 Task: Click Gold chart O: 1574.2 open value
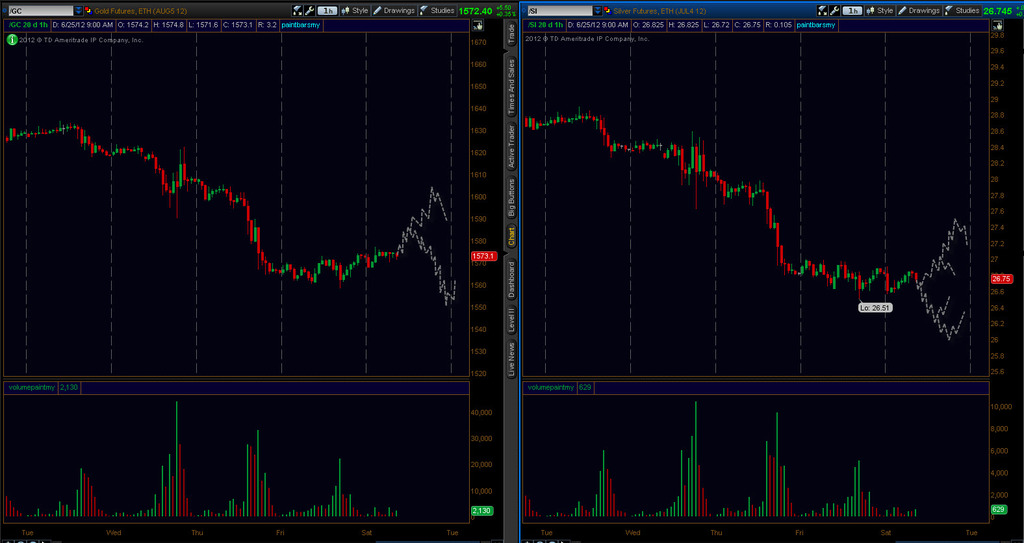pyautogui.click(x=134, y=25)
